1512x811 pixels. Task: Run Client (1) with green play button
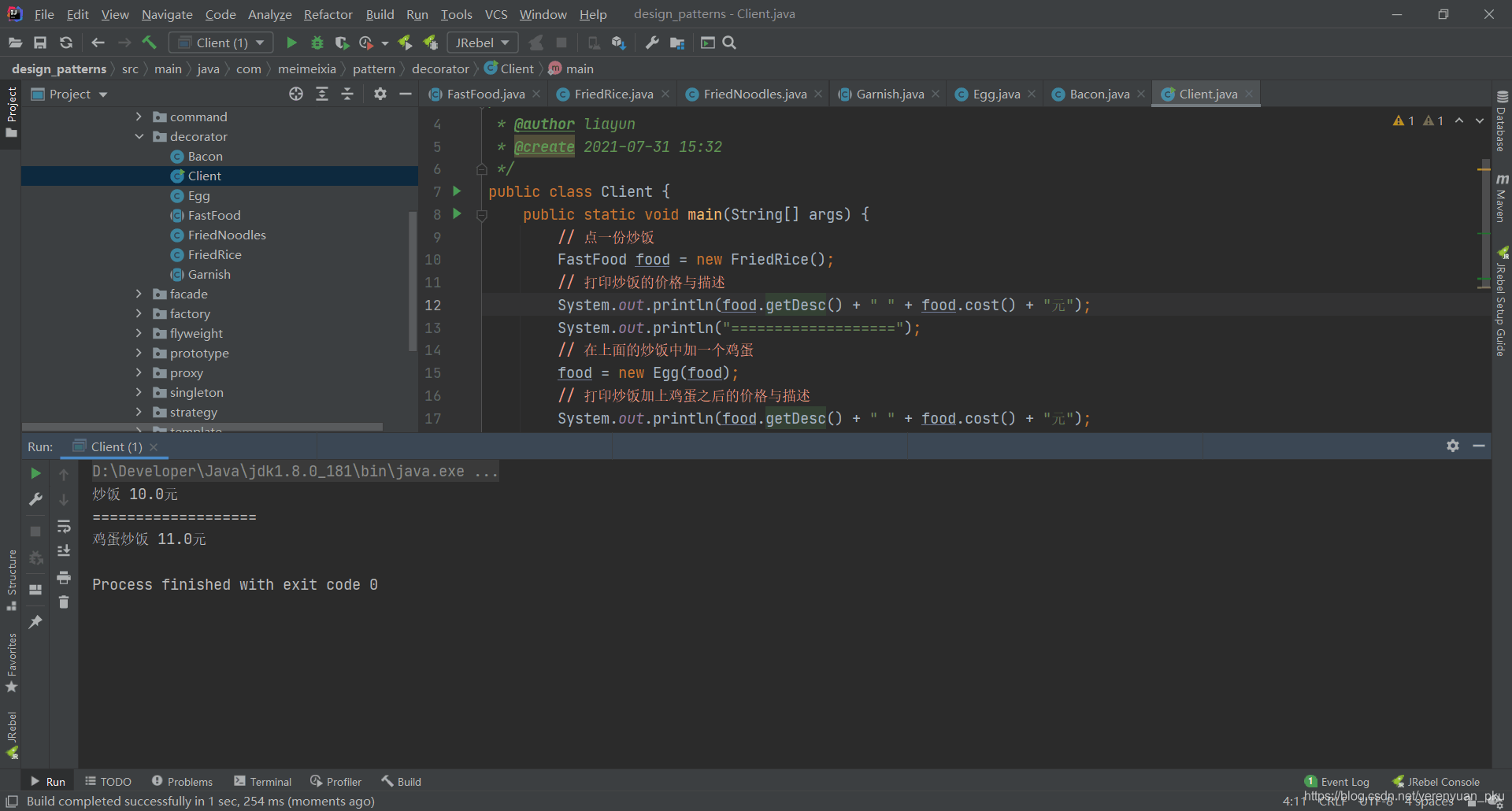point(291,43)
